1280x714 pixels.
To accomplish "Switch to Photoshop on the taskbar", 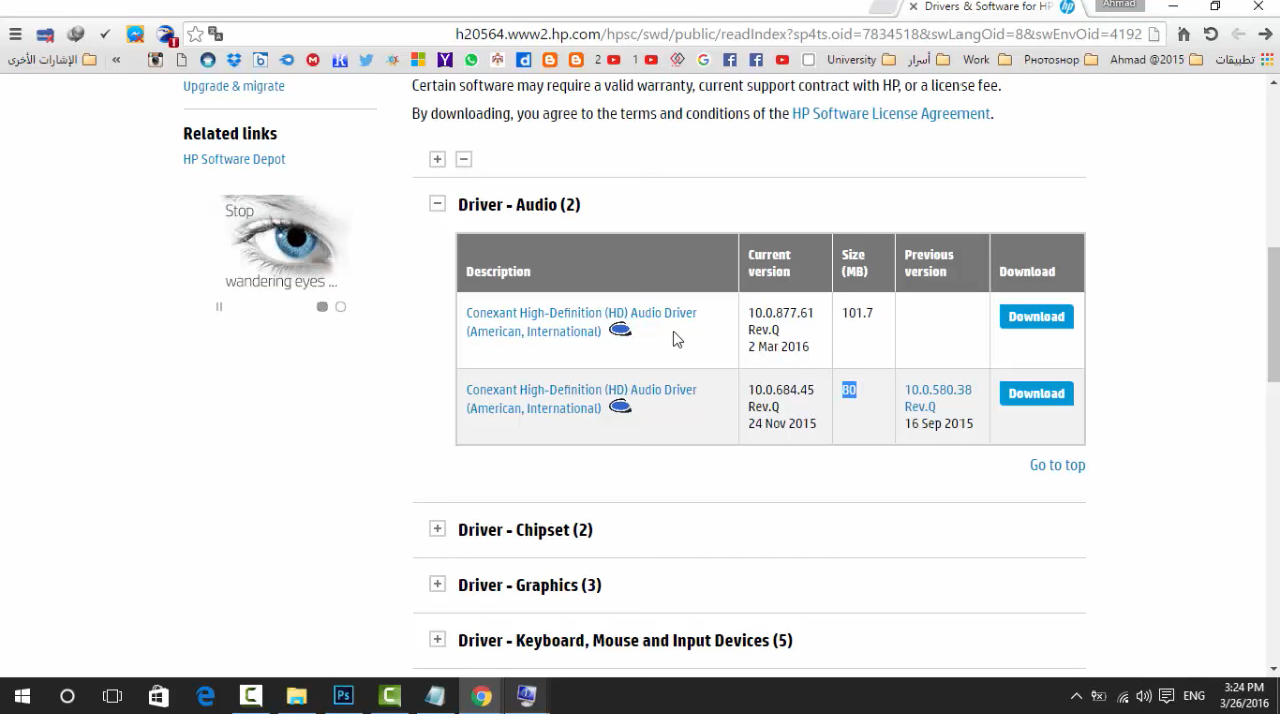I will 343,696.
